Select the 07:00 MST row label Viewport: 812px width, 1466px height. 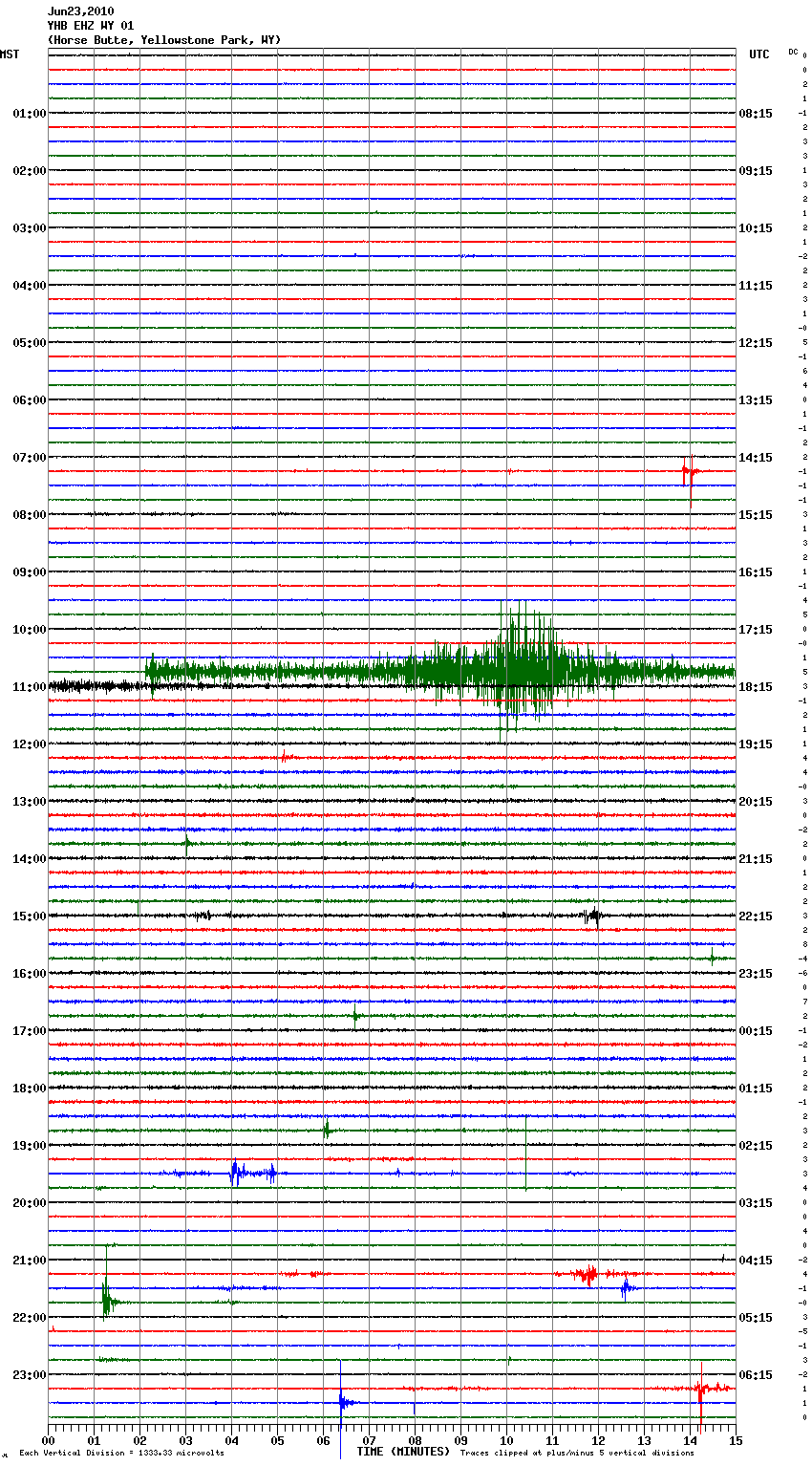(29, 458)
